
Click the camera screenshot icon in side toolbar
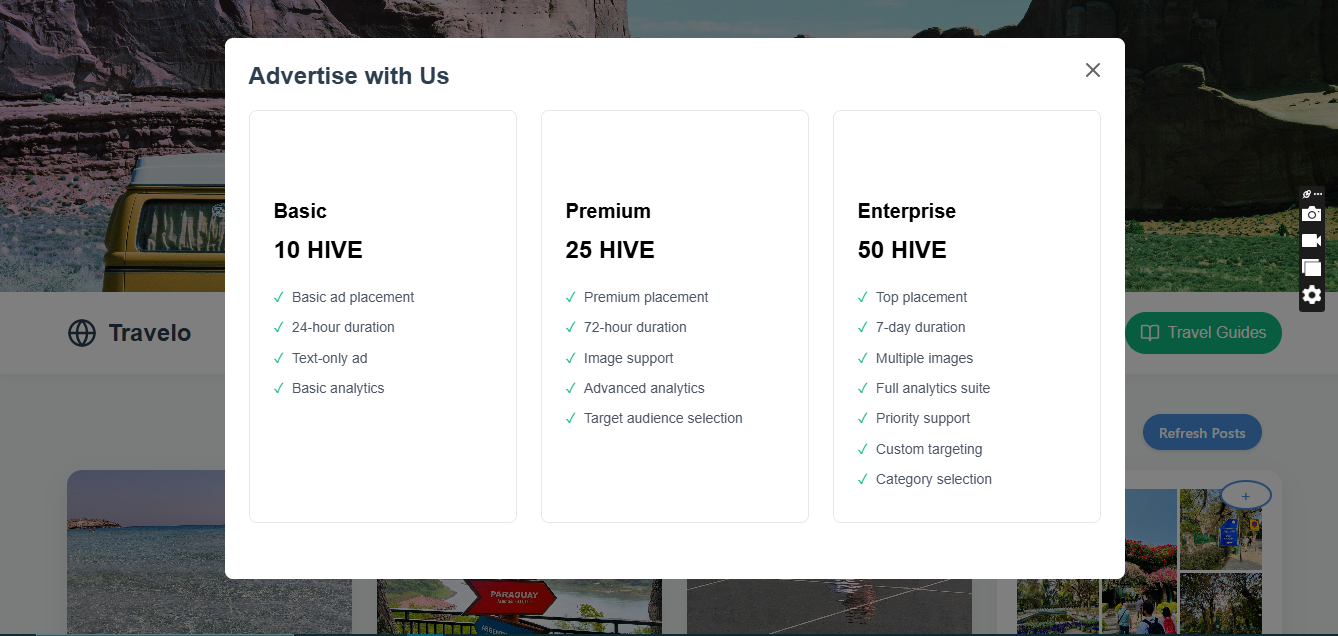(1311, 214)
